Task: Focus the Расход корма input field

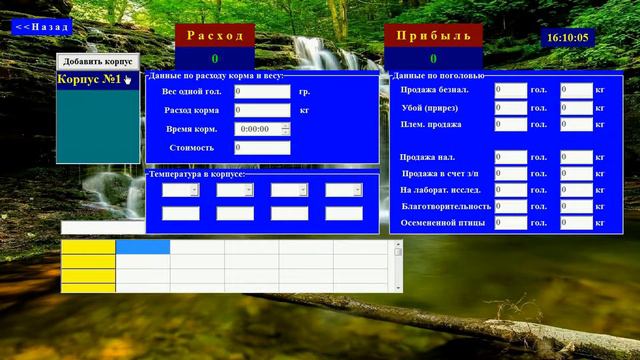Action: [262, 110]
